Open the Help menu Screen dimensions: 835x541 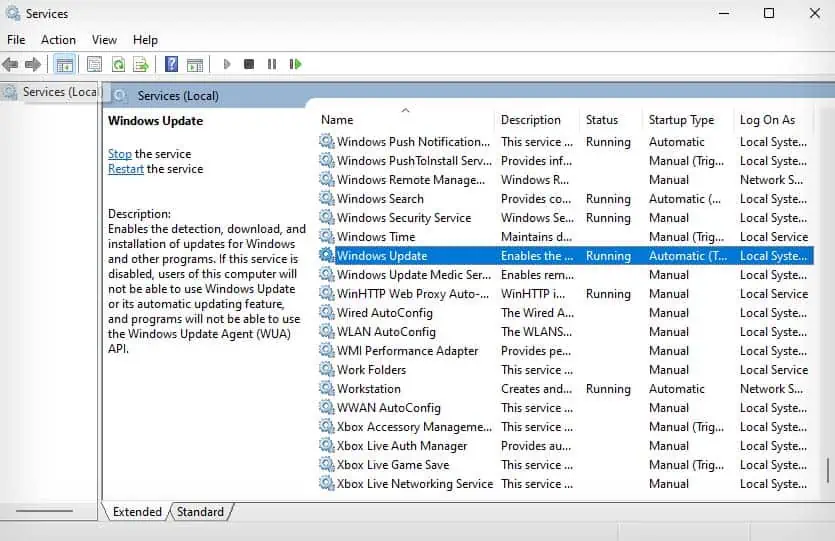click(x=145, y=40)
